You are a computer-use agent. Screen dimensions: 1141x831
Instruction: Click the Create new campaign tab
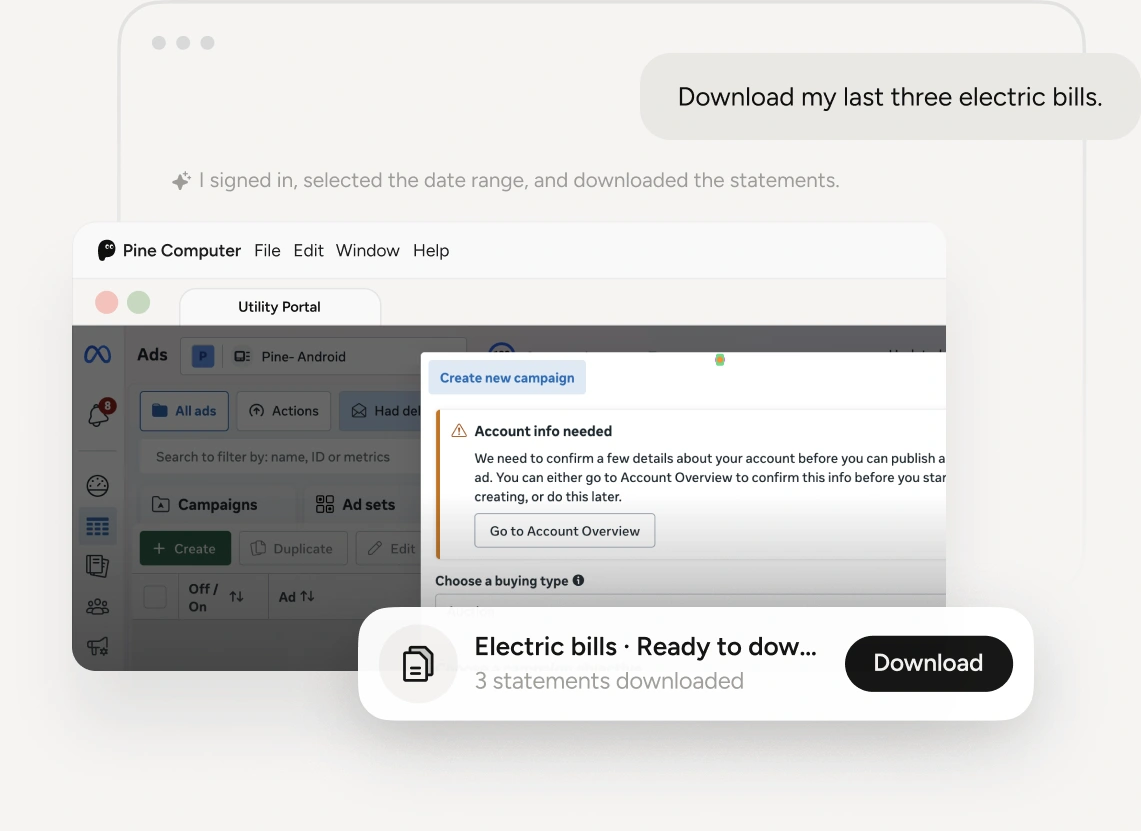pos(507,378)
